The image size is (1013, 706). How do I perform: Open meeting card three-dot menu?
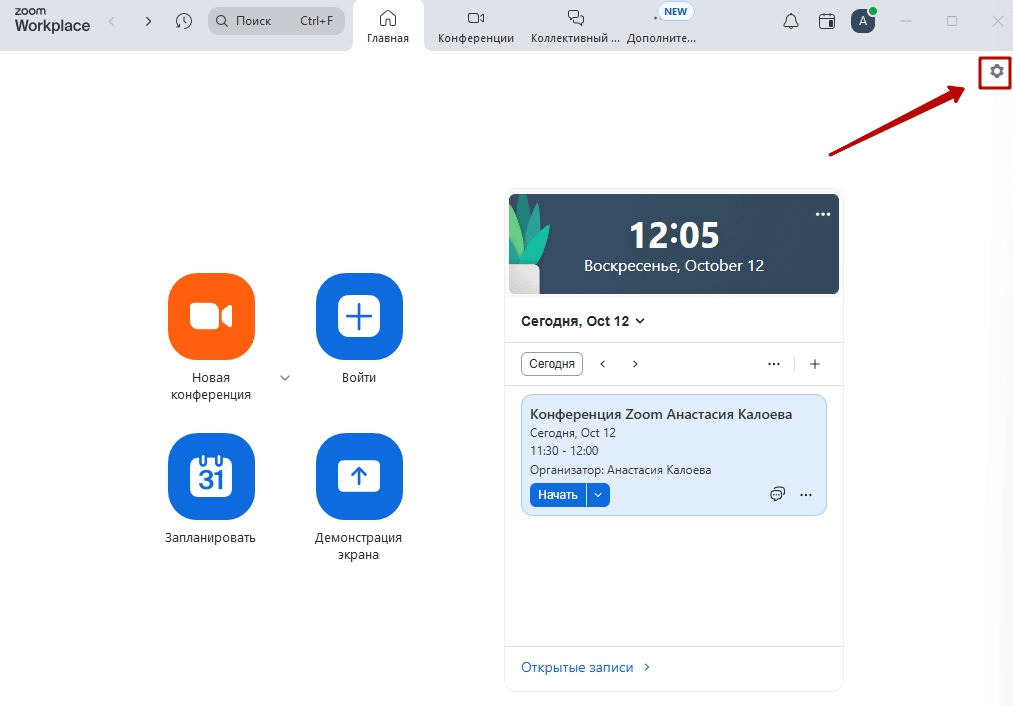tap(806, 495)
